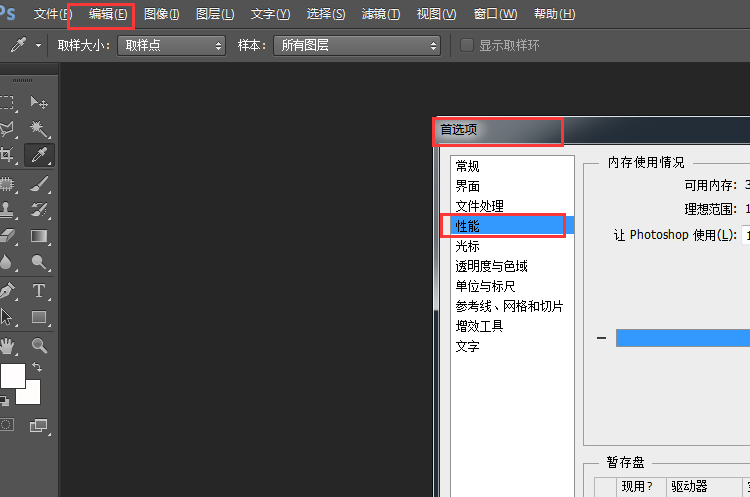The width and height of the screenshot is (750, 497).
Task: Open the 样本 所有图层 dropdown
Action: click(x=357, y=45)
